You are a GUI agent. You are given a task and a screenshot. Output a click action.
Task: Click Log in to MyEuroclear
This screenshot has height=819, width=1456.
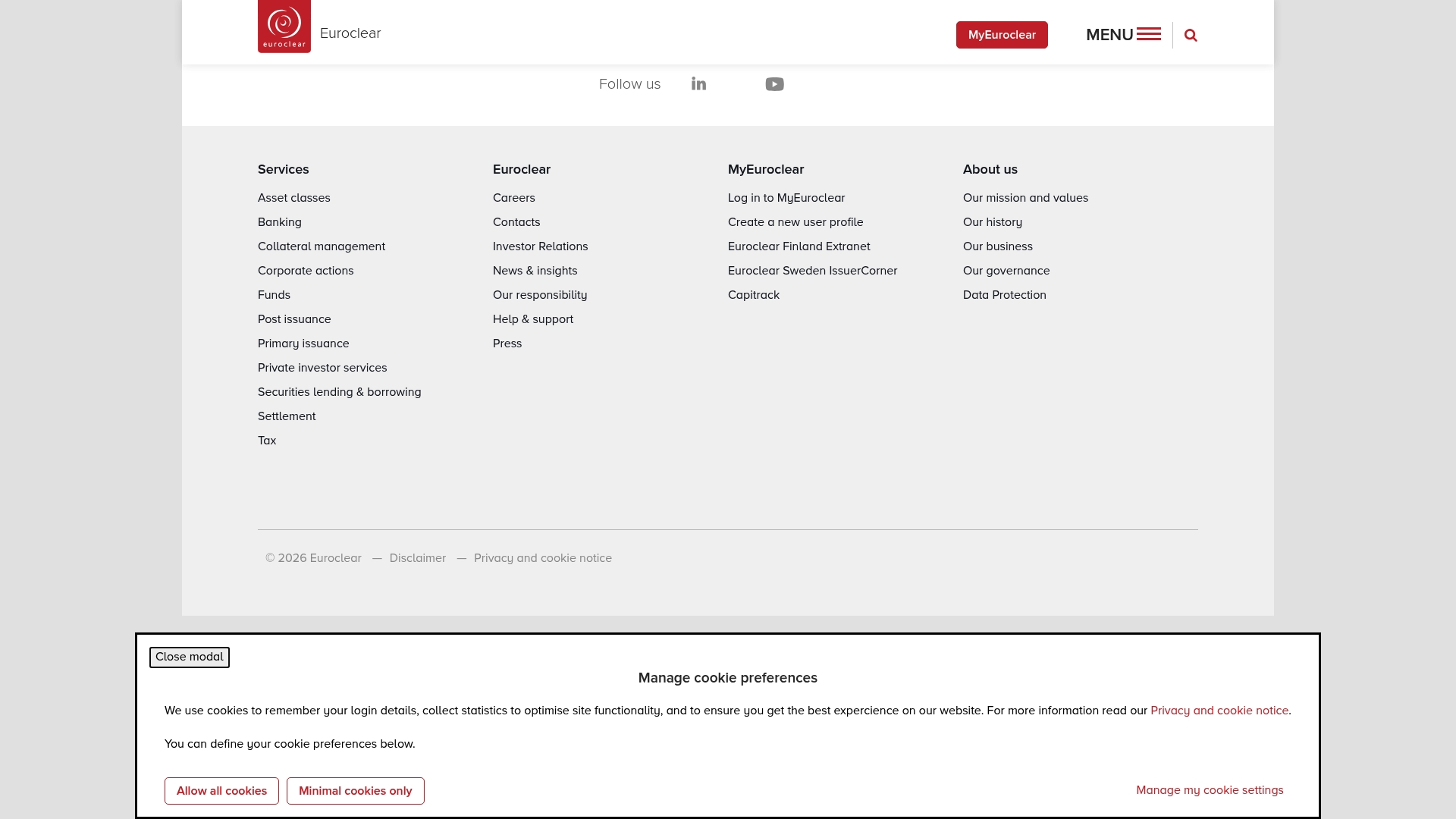(x=786, y=198)
